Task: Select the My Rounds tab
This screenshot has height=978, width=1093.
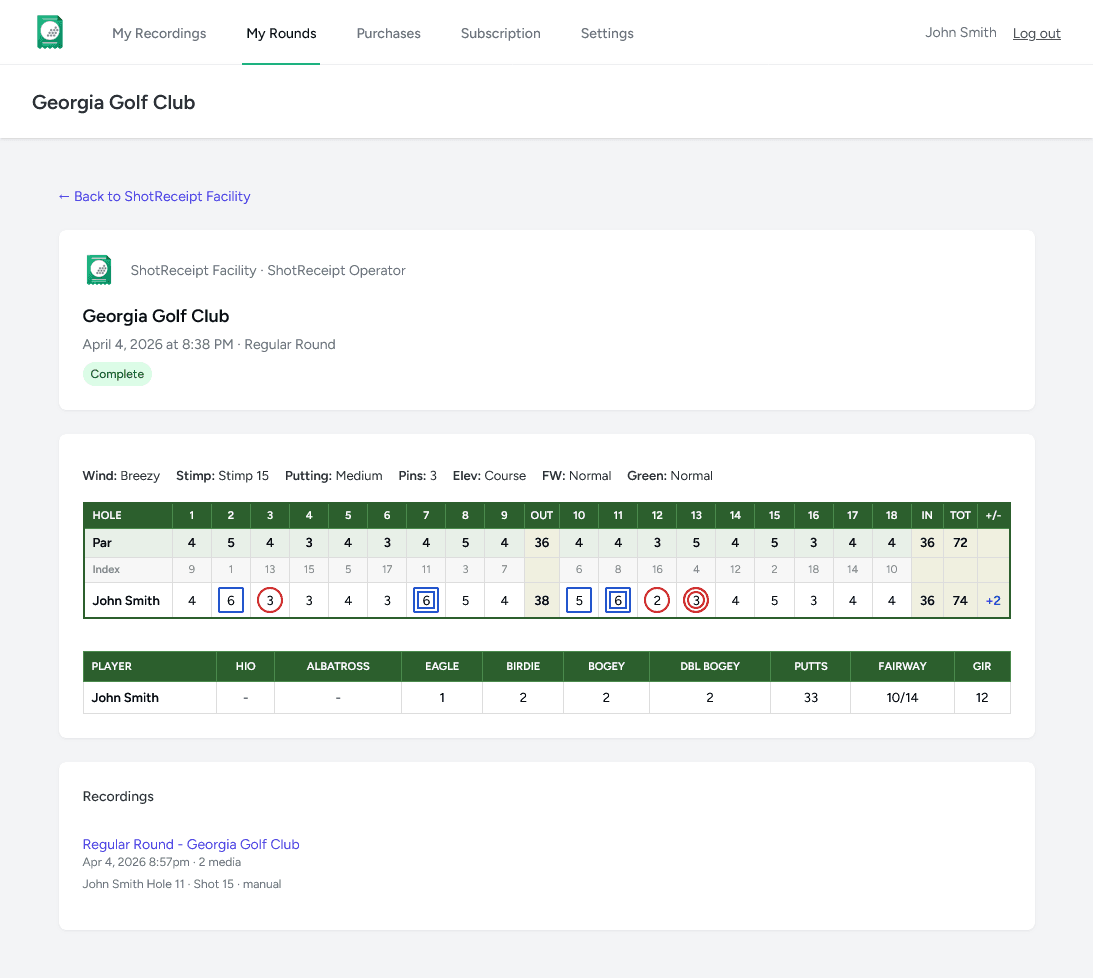Action: point(280,32)
